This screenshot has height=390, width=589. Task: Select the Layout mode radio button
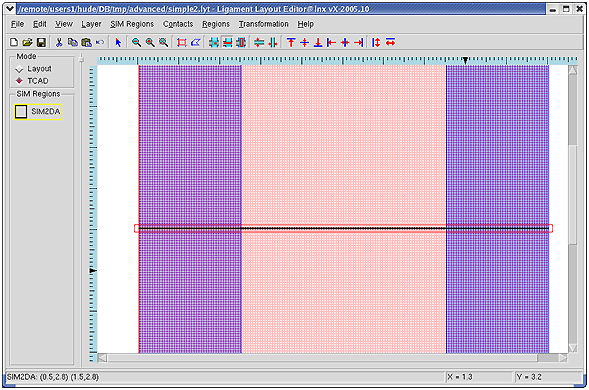point(19,69)
